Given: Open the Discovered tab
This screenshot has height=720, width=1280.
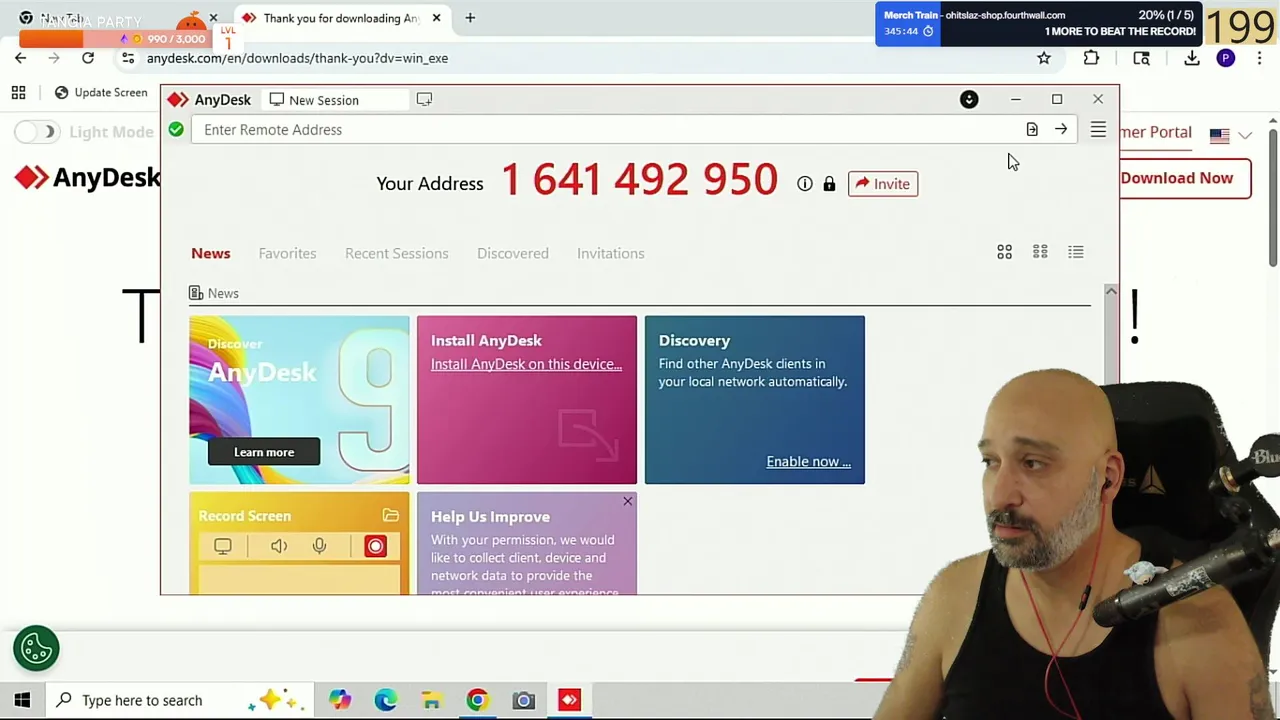Looking at the screenshot, I should (x=513, y=253).
